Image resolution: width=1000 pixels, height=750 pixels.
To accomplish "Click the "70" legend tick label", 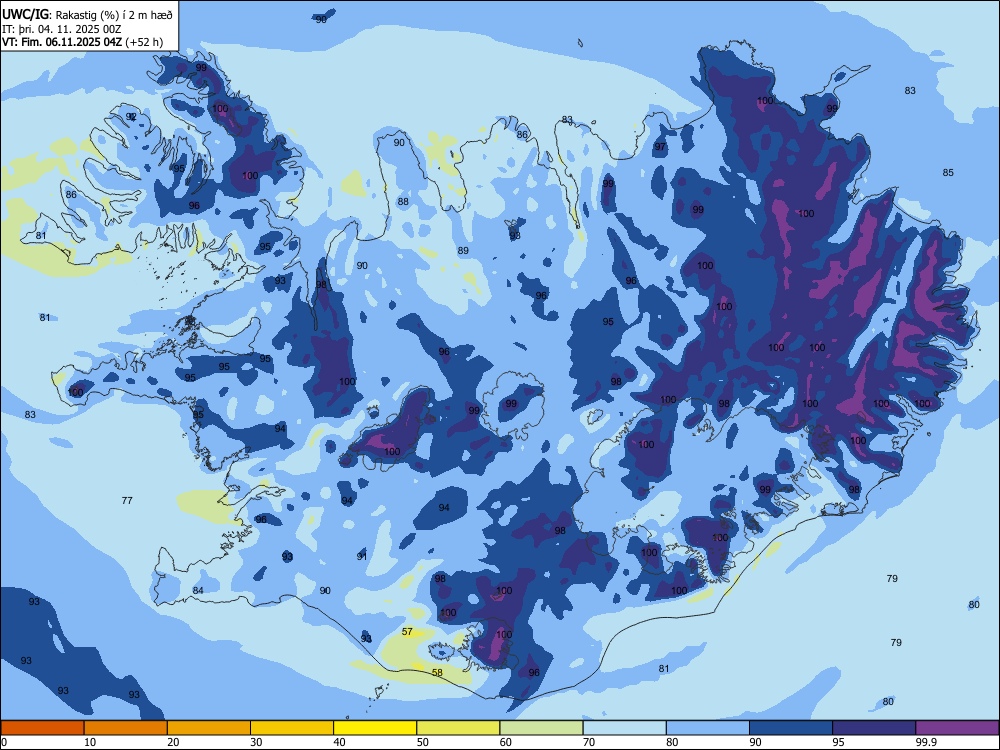I will (589, 742).
